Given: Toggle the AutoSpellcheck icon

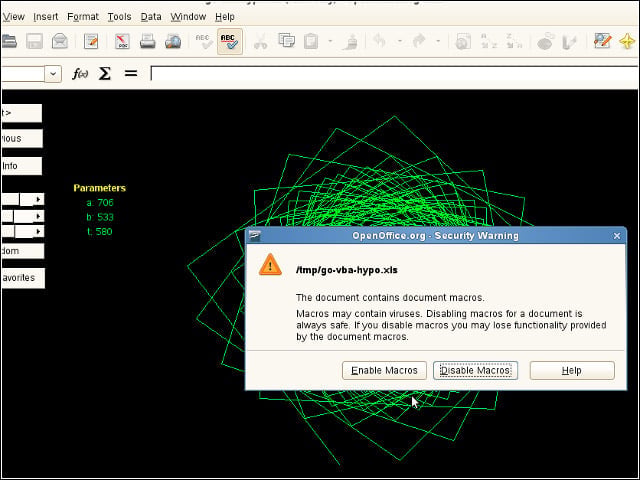Looking at the screenshot, I should pos(230,41).
